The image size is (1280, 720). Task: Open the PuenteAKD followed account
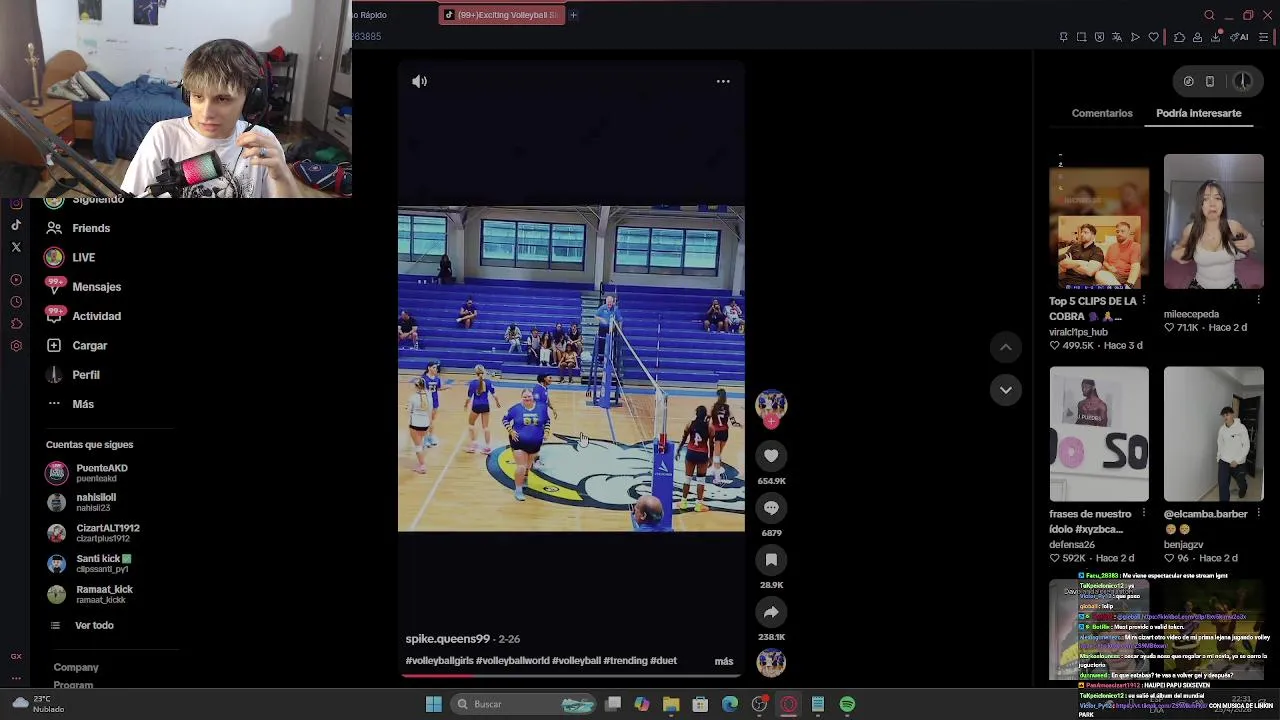(x=88, y=472)
